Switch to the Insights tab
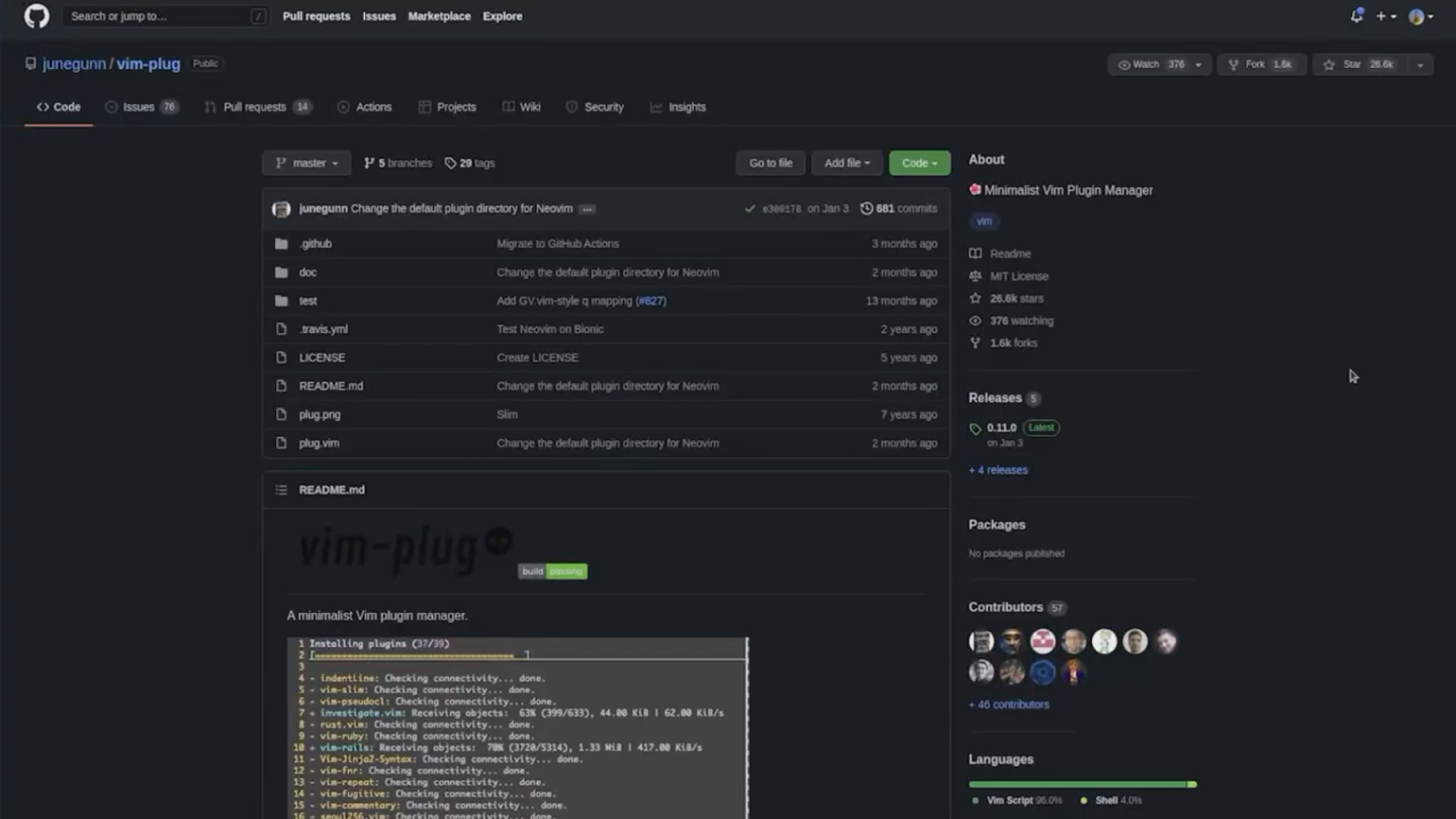Screen dimensions: 1456x819 [678, 107]
